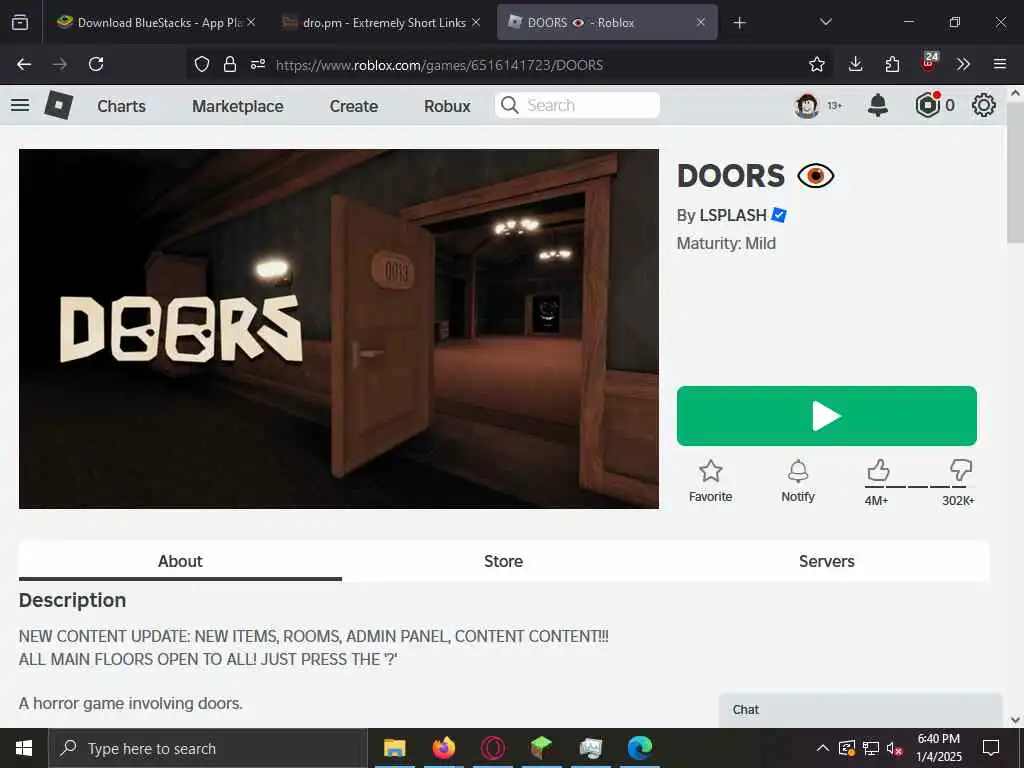The width and height of the screenshot is (1024, 768).
Task: List all tabs dropdown arrow
Action: 825,22
